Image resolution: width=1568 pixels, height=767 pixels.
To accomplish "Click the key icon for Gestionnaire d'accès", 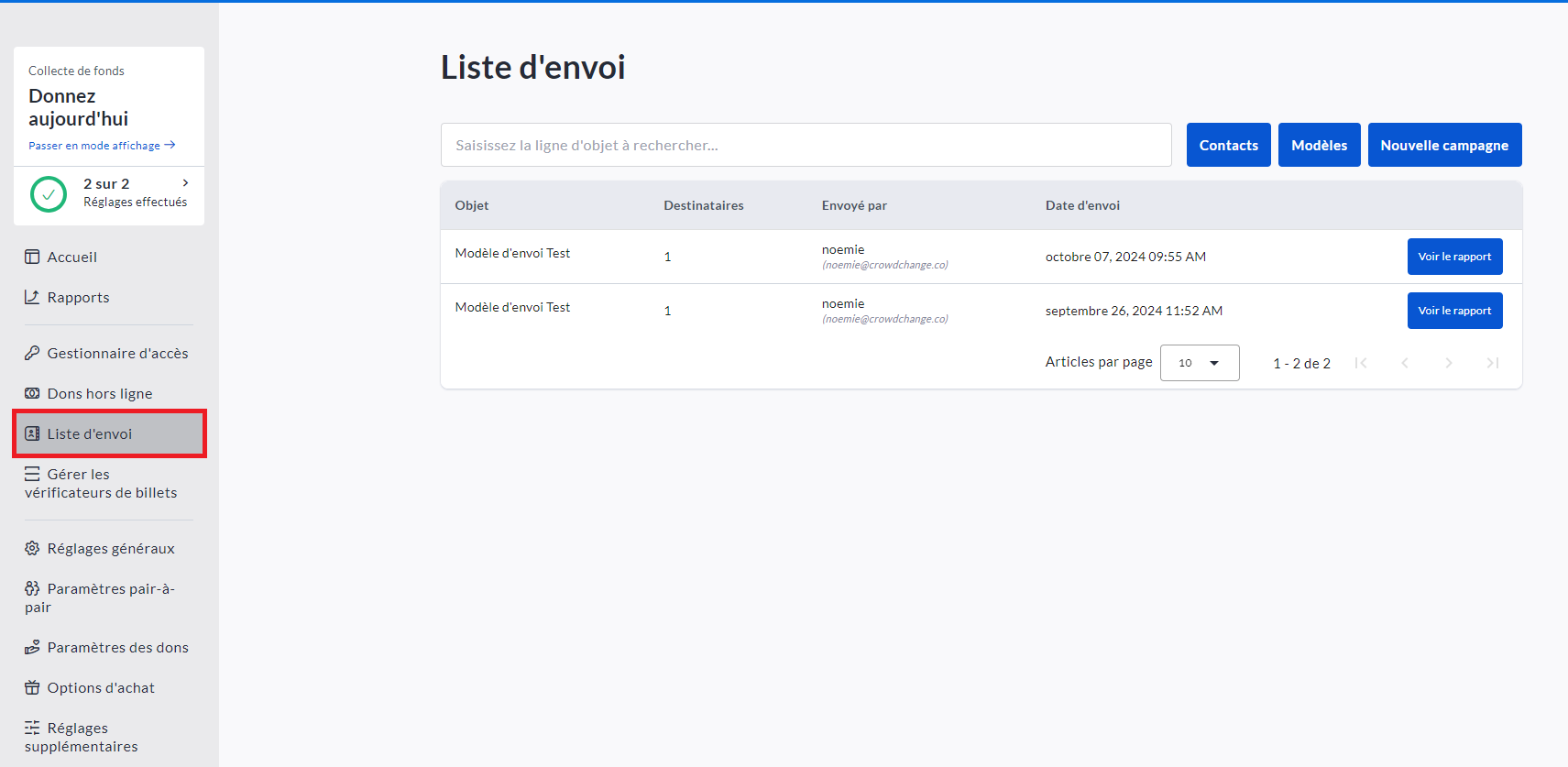I will [x=32, y=353].
